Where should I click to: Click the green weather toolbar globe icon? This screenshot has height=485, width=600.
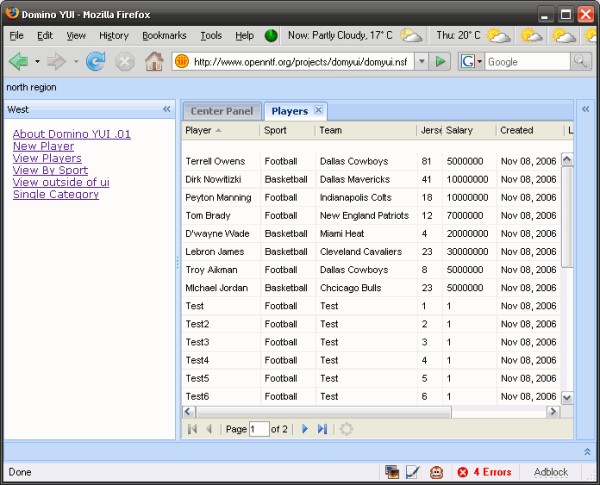[x=271, y=36]
